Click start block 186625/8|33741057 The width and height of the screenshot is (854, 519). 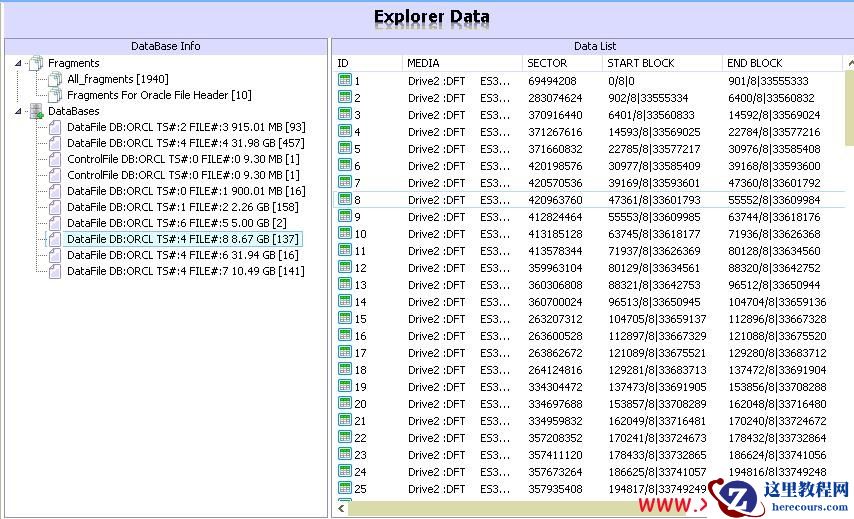pos(657,472)
